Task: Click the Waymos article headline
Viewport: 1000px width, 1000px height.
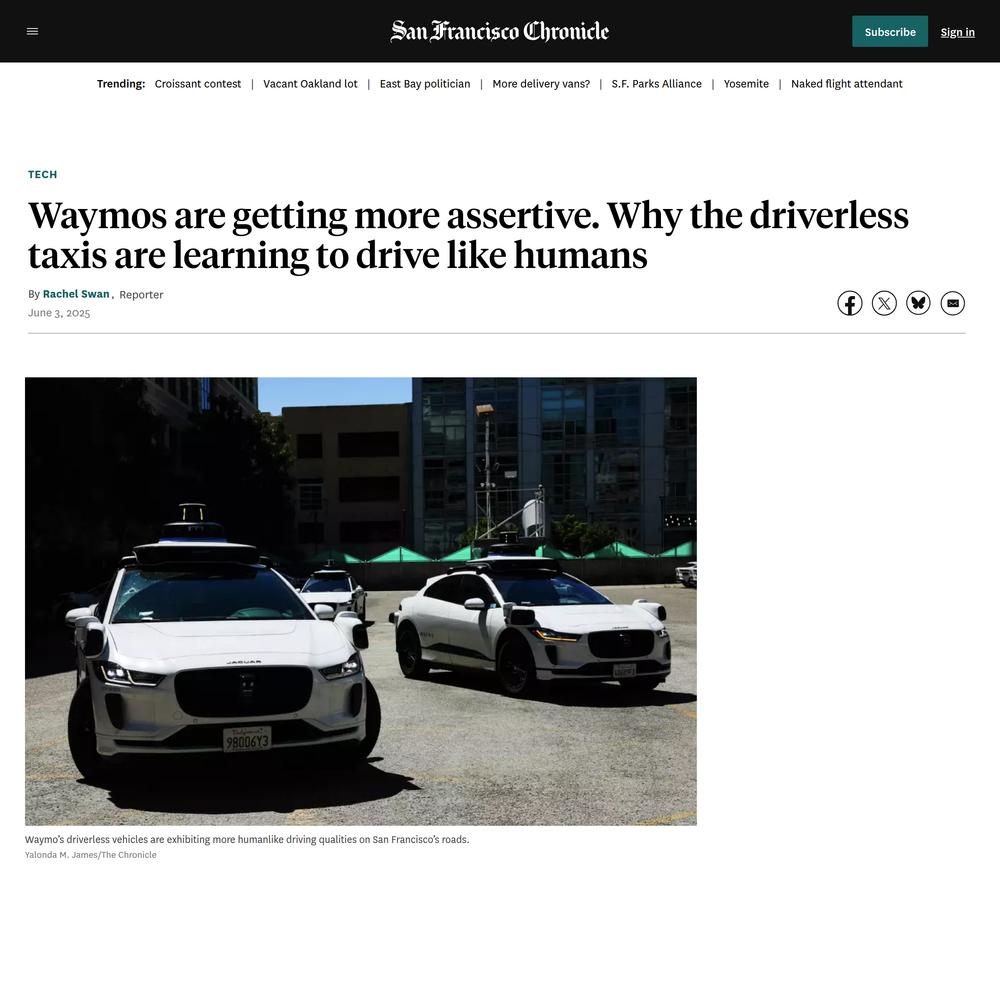Action: tap(468, 235)
